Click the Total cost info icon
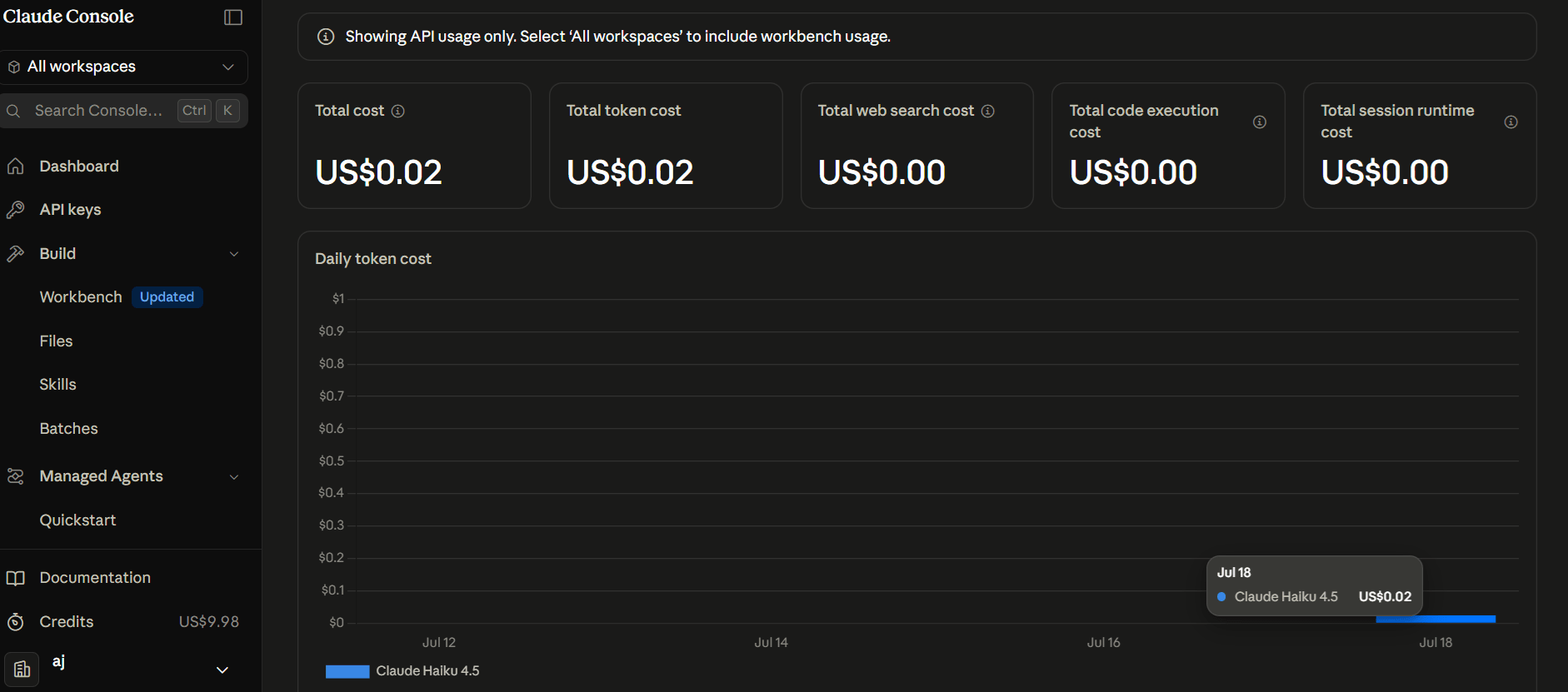Image resolution: width=1568 pixels, height=692 pixels. (x=398, y=112)
